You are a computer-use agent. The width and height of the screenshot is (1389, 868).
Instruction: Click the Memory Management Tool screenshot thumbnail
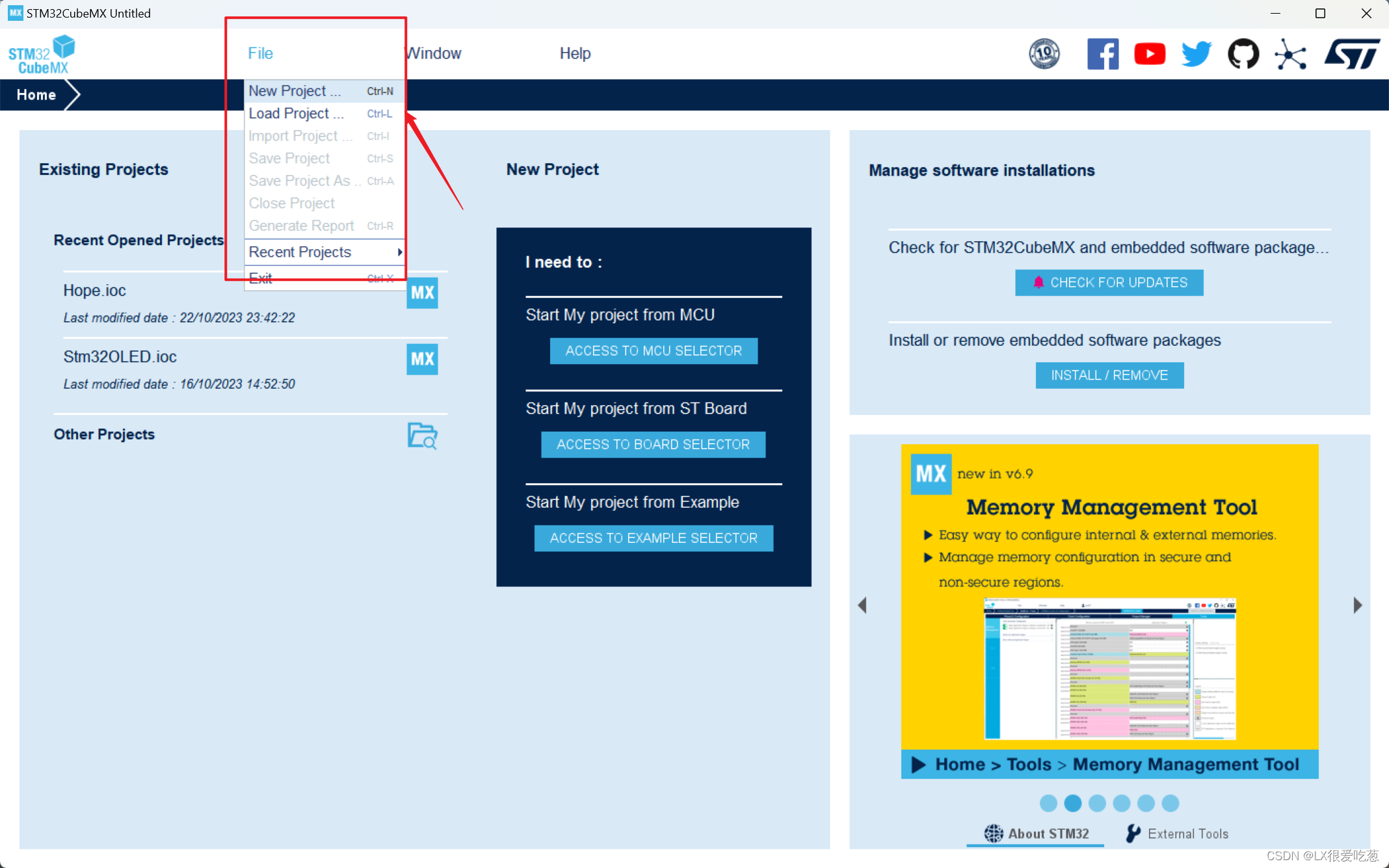[1109, 669]
